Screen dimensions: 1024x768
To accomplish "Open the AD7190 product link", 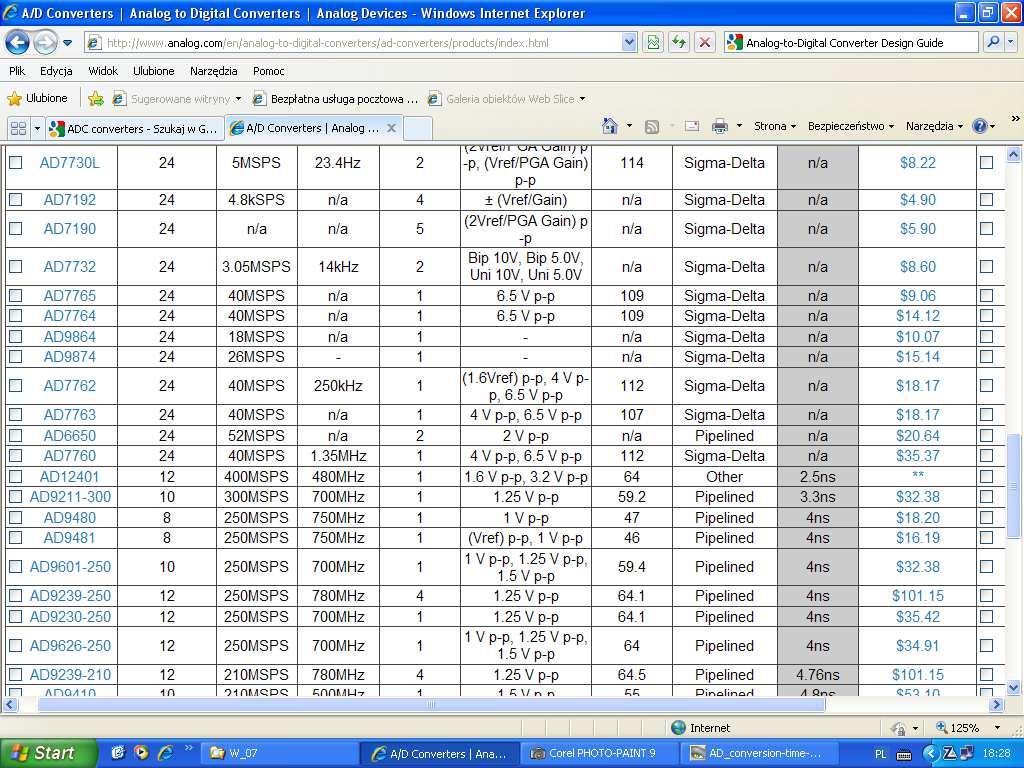I will point(70,229).
